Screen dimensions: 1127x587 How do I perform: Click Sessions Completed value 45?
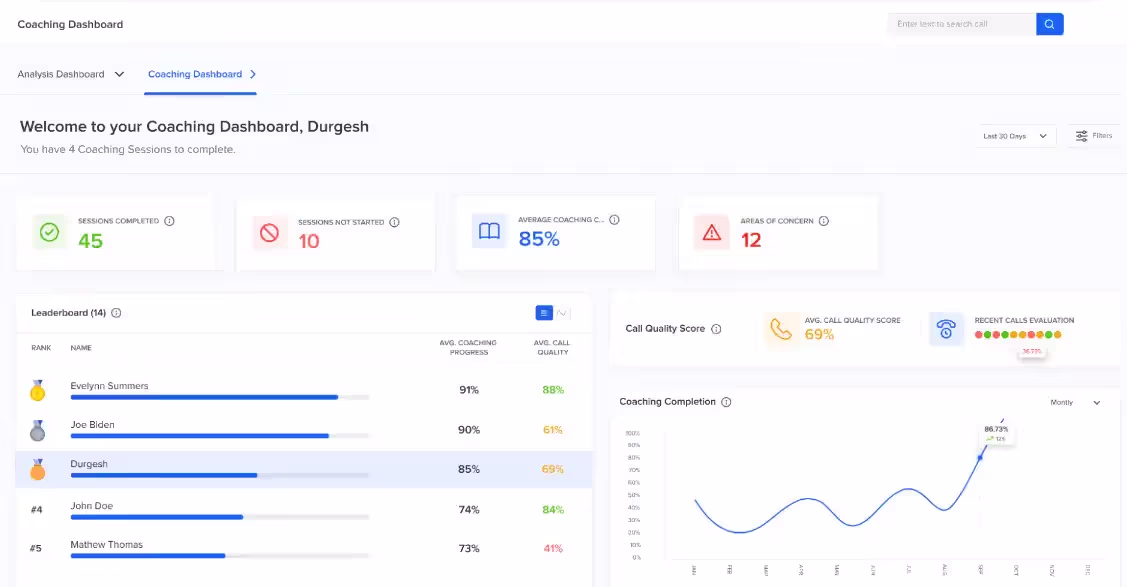point(91,241)
